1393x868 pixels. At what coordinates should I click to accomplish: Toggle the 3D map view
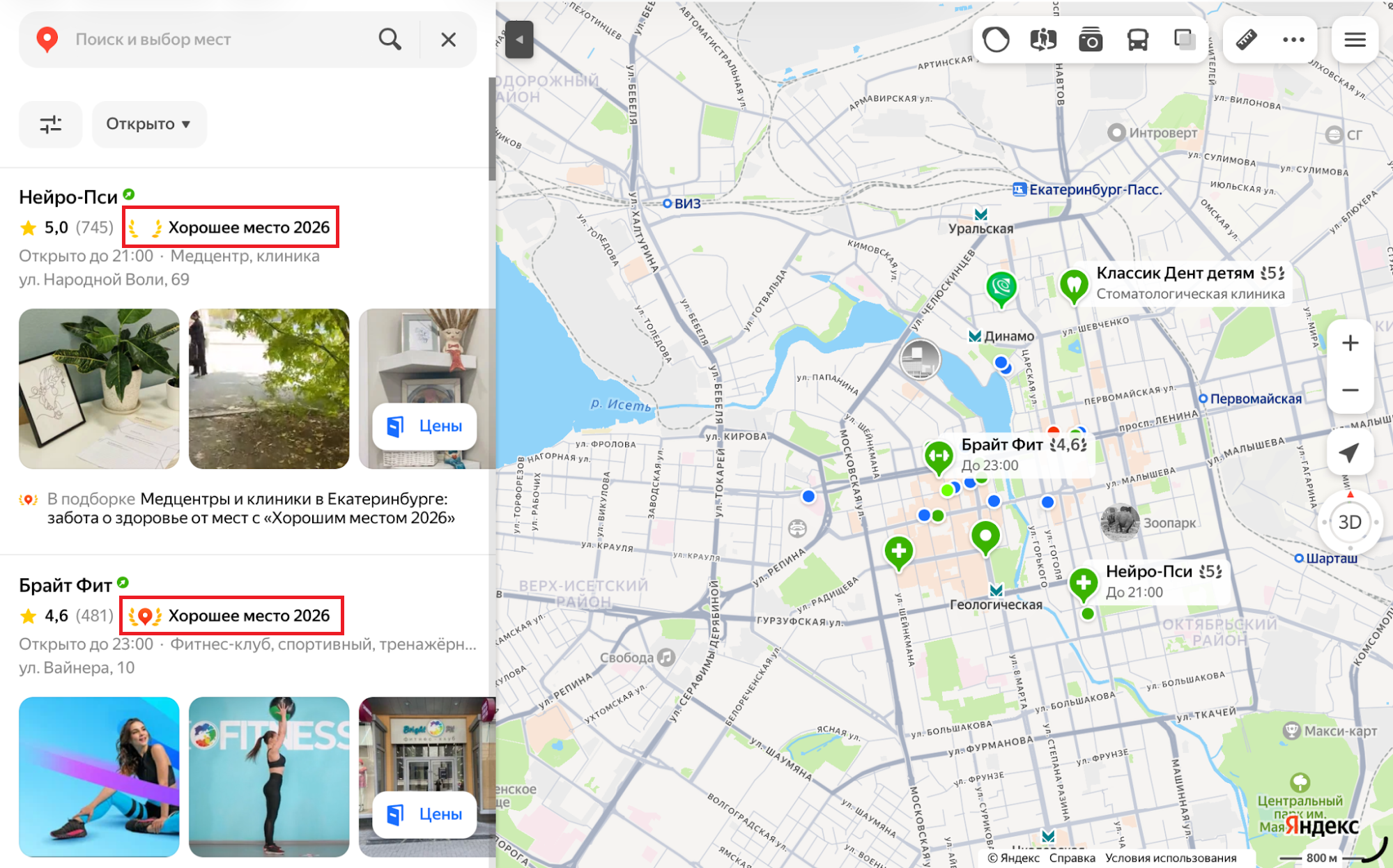coord(1350,522)
